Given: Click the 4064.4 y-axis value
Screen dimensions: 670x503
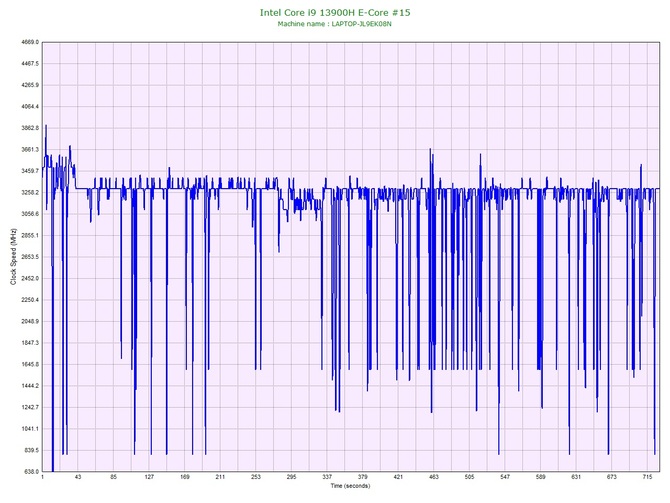Looking at the screenshot, I should tap(30, 106).
